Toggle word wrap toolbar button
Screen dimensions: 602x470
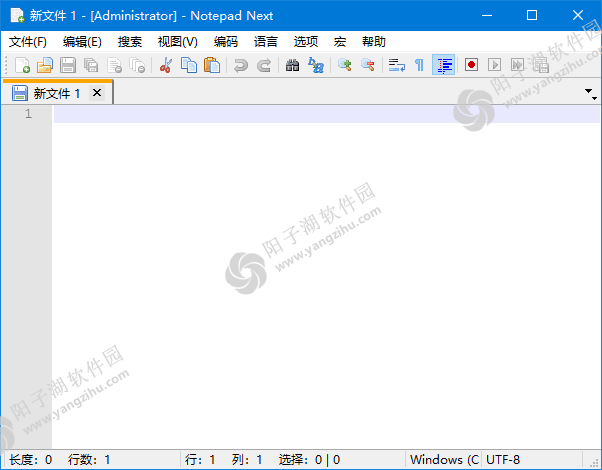click(x=397, y=65)
